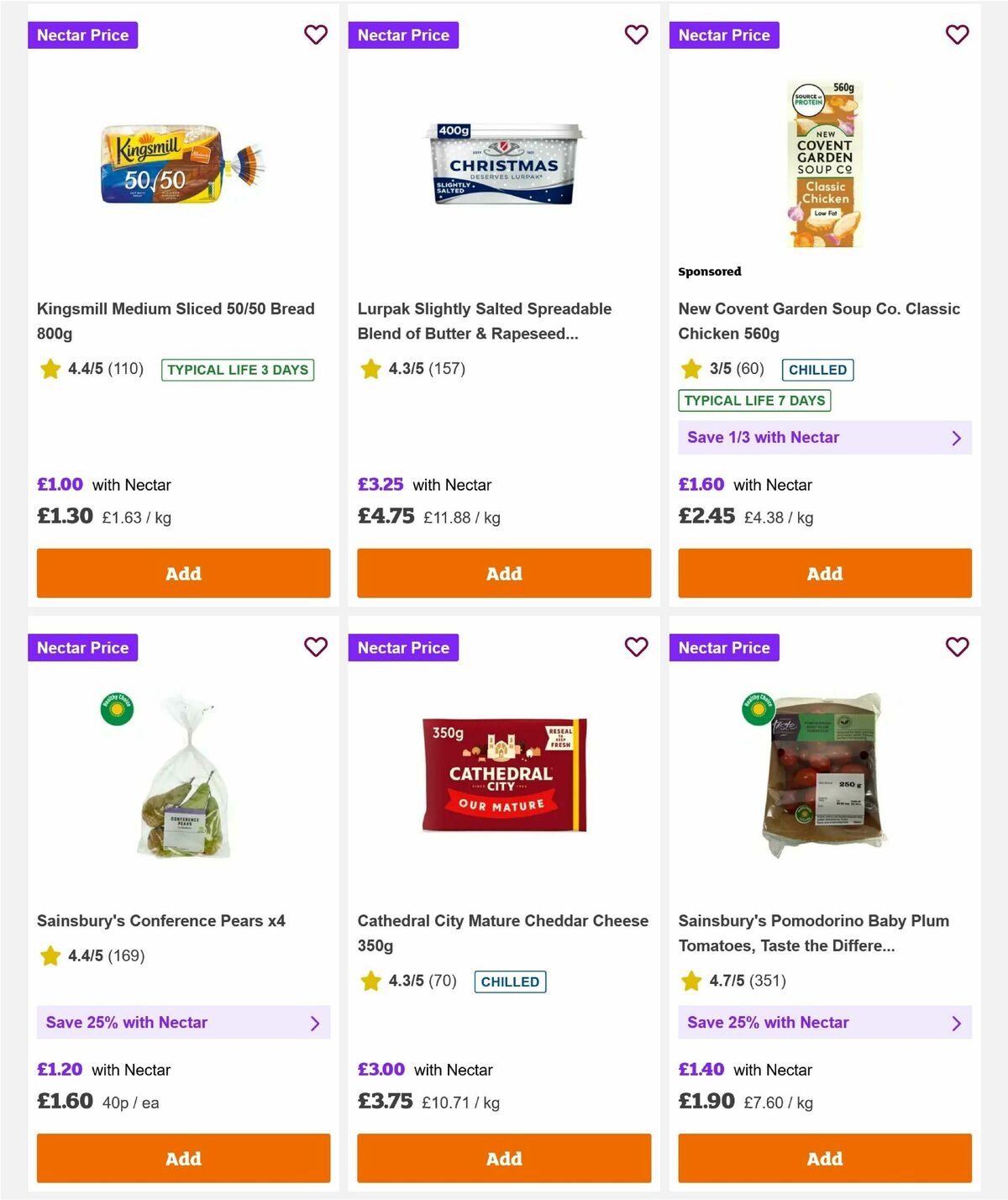
Task: Click the Healthy Choice badge on the pears image
Action: pos(115,709)
